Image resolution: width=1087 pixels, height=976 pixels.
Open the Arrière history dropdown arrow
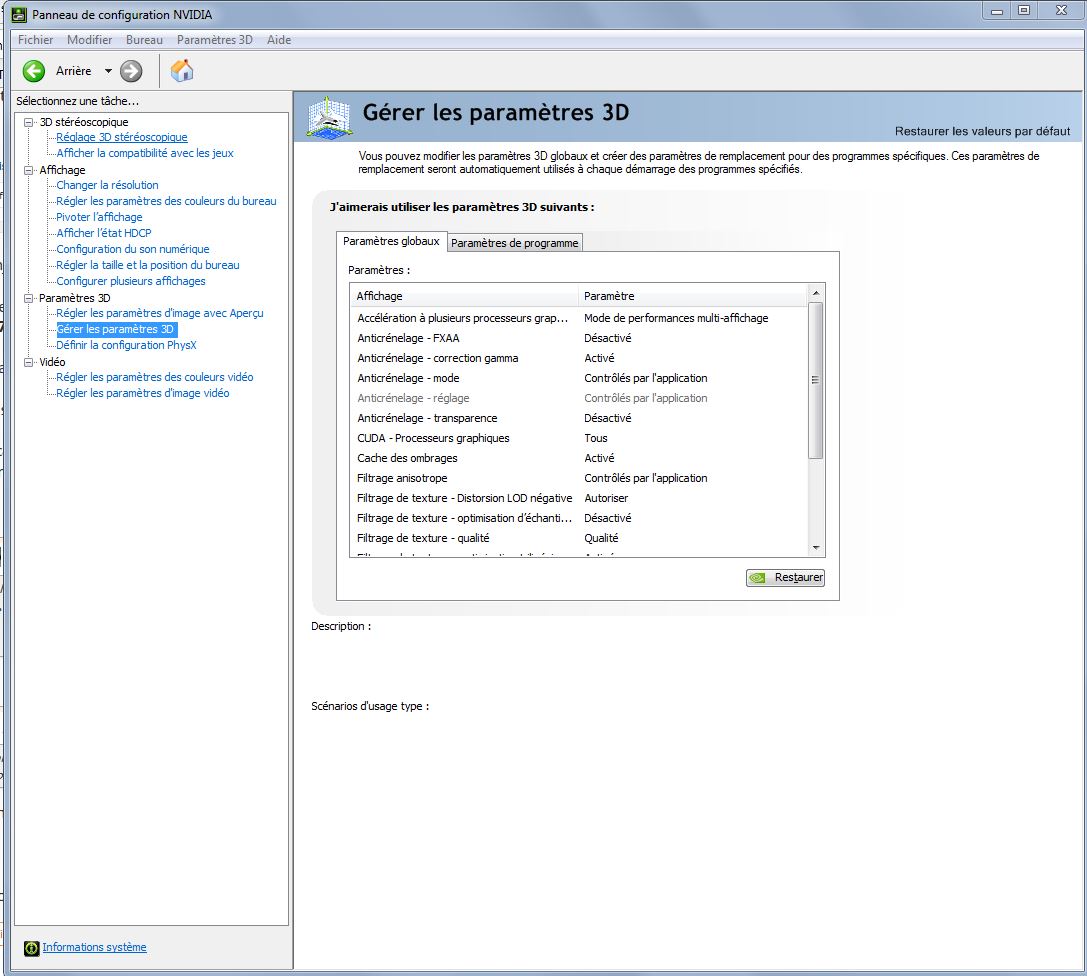tap(108, 71)
